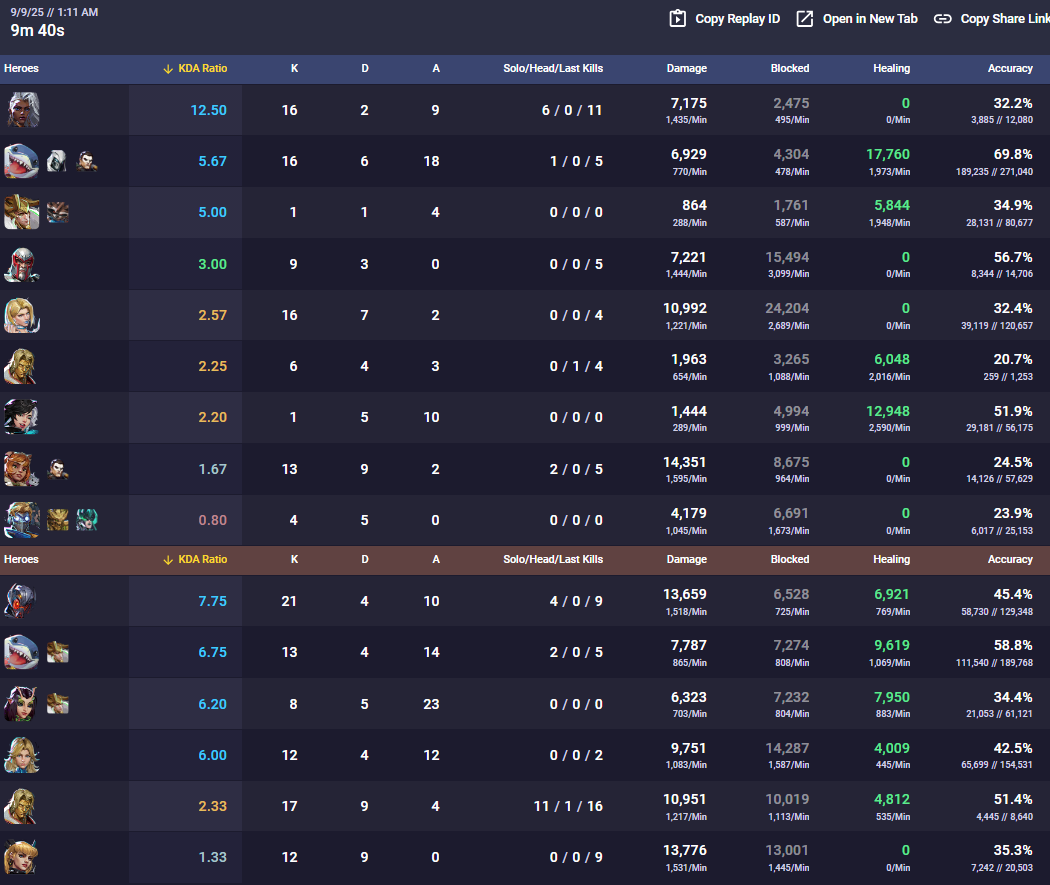Click the "11 / 1 / 16" kills cell

coord(568,806)
